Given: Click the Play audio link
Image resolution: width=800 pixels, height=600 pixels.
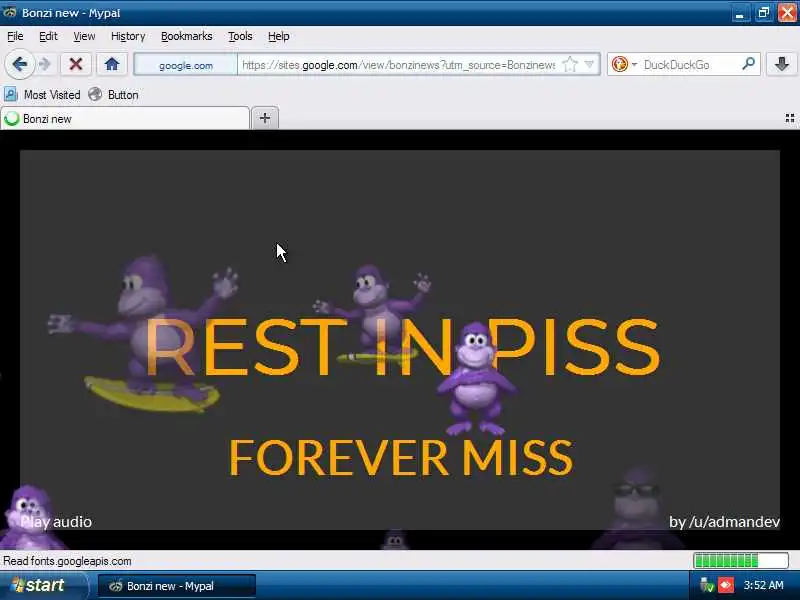Looking at the screenshot, I should pos(56,522).
